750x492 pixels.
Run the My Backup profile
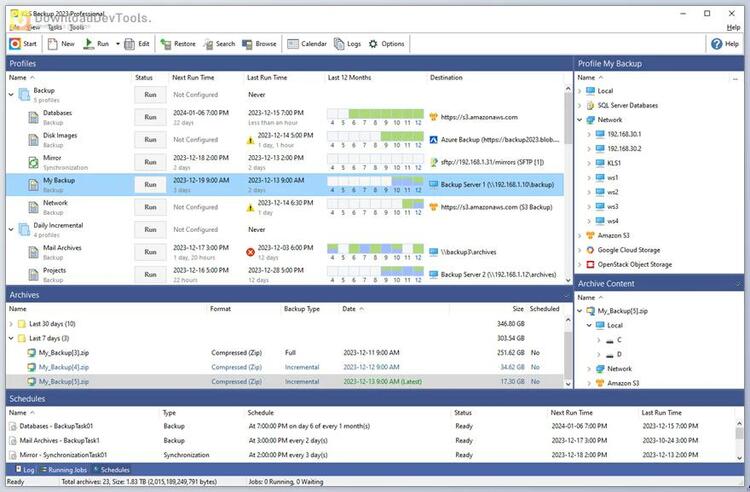click(150, 185)
